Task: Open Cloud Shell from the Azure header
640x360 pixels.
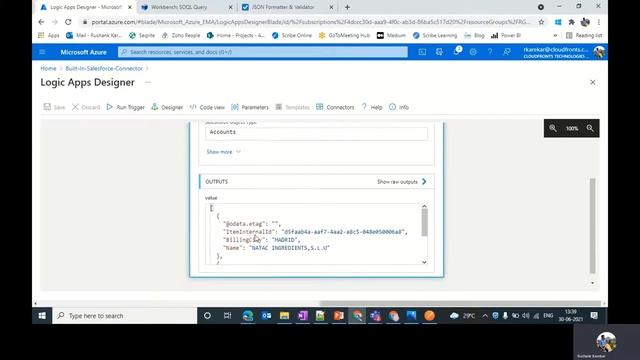Action: tap(422, 52)
